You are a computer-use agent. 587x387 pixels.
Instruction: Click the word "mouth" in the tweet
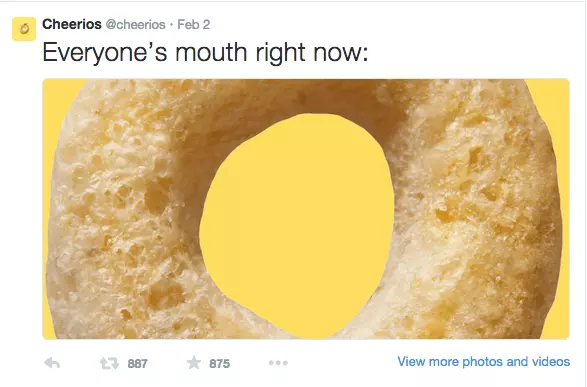(211, 52)
